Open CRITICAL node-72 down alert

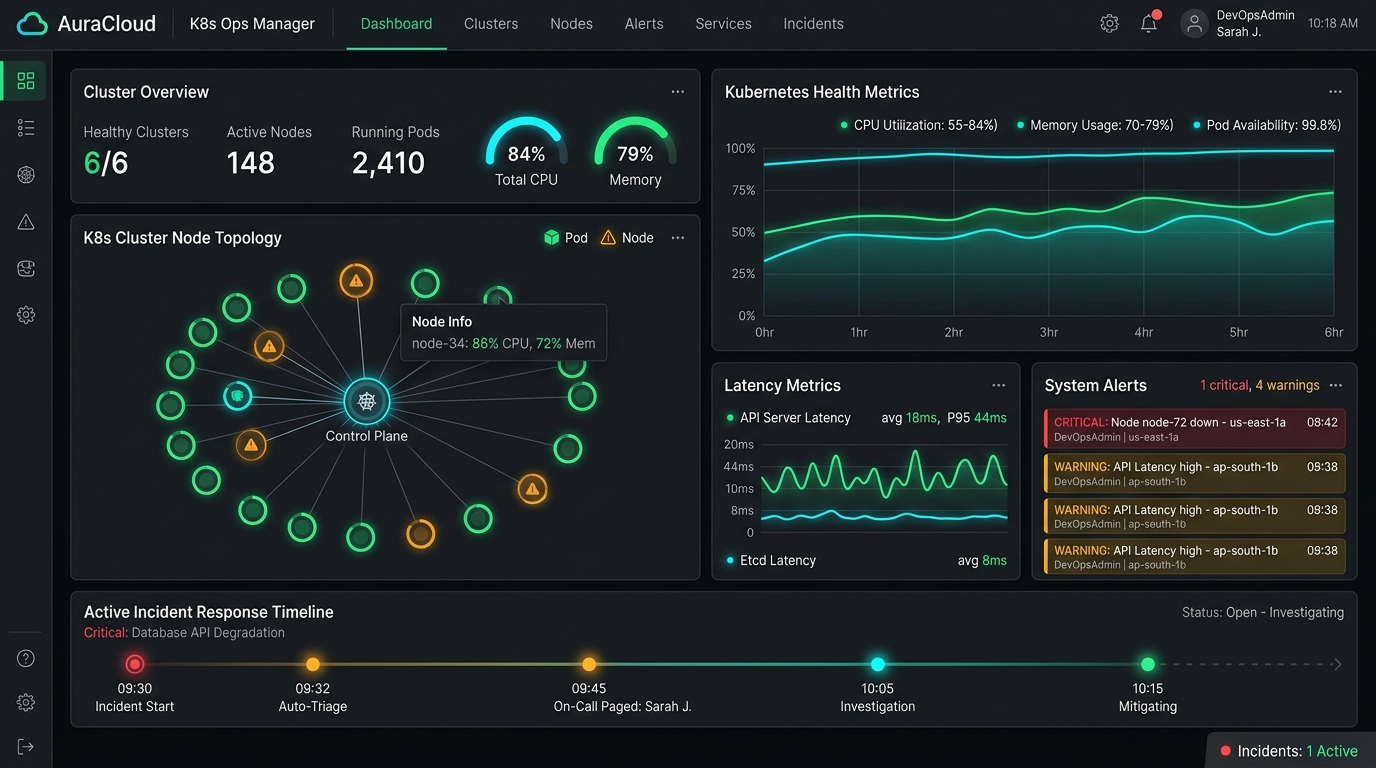(1194, 429)
